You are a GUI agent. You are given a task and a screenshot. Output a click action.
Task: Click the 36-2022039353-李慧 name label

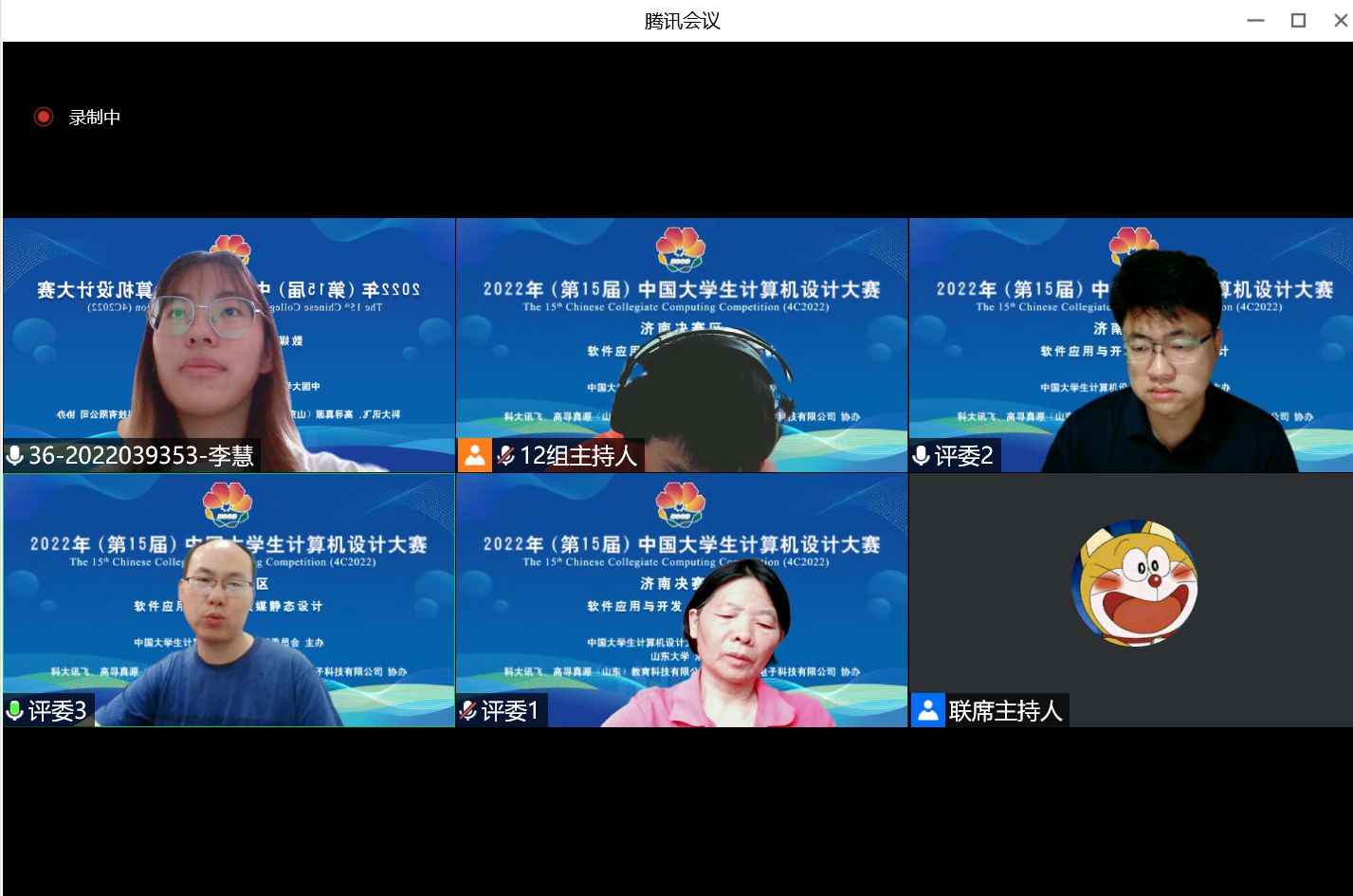(x=141, y=456)
